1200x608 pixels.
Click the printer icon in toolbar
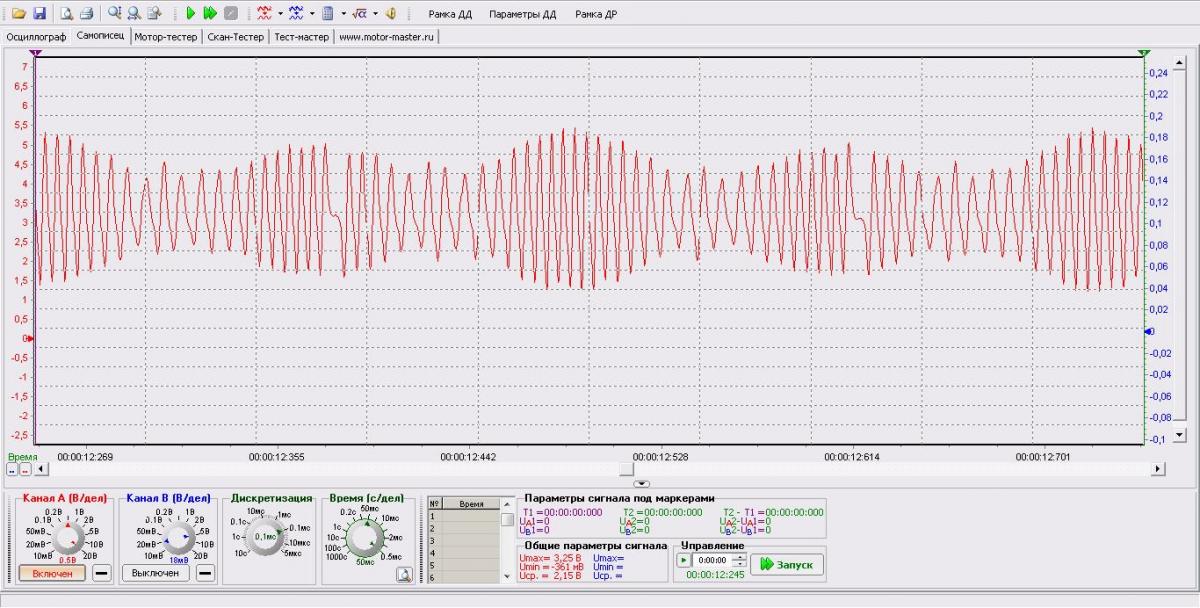point(86,14)
